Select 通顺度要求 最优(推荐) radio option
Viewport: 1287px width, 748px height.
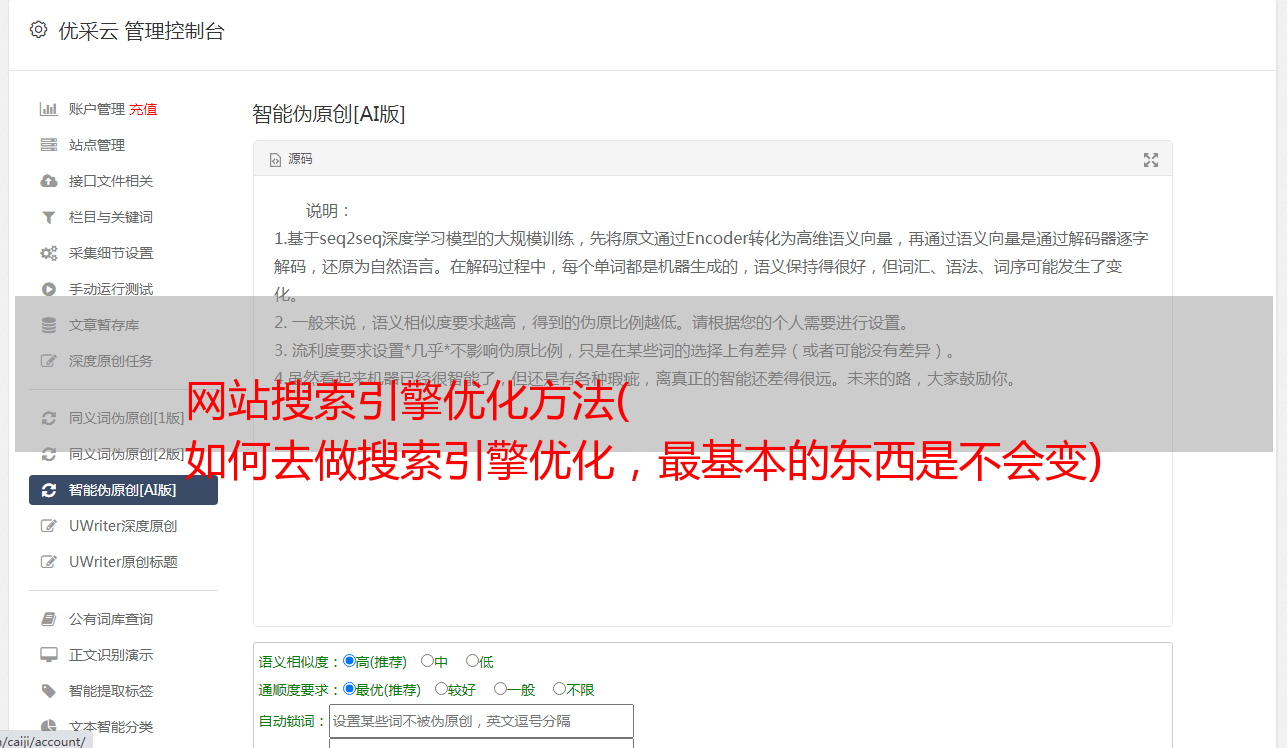point(349,689)
